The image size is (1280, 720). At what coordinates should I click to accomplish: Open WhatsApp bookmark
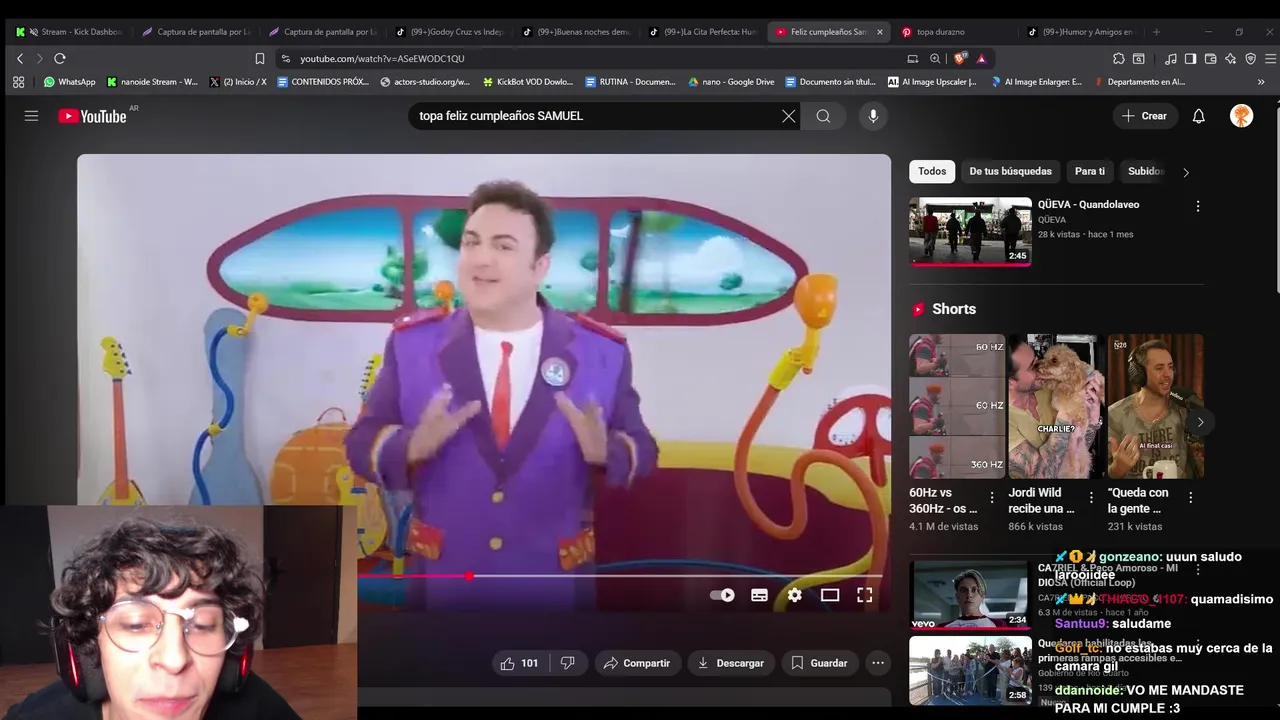pyautogui.click(x=69, y=82)
